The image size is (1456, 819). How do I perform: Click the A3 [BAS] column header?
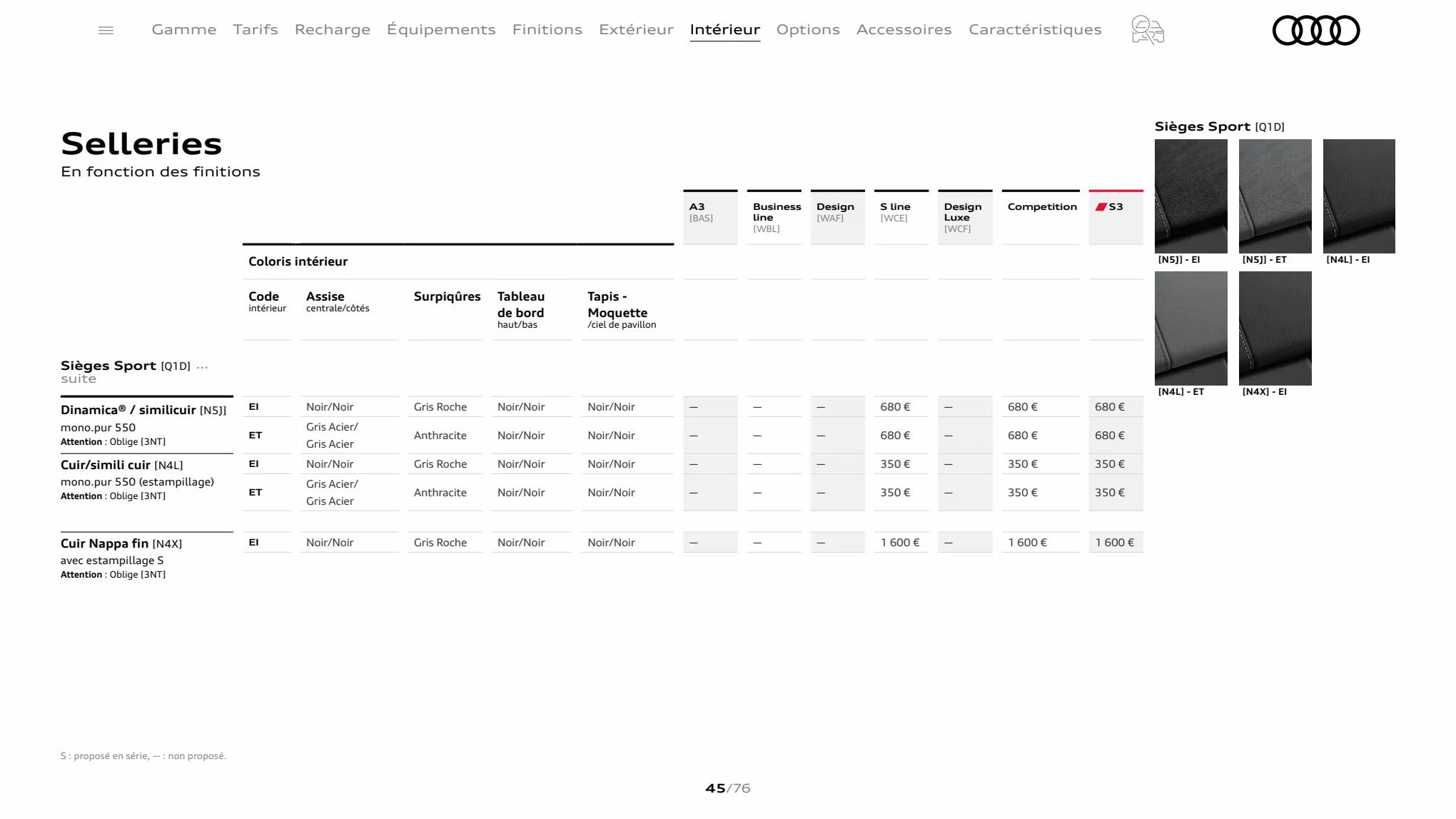[710, 217]
